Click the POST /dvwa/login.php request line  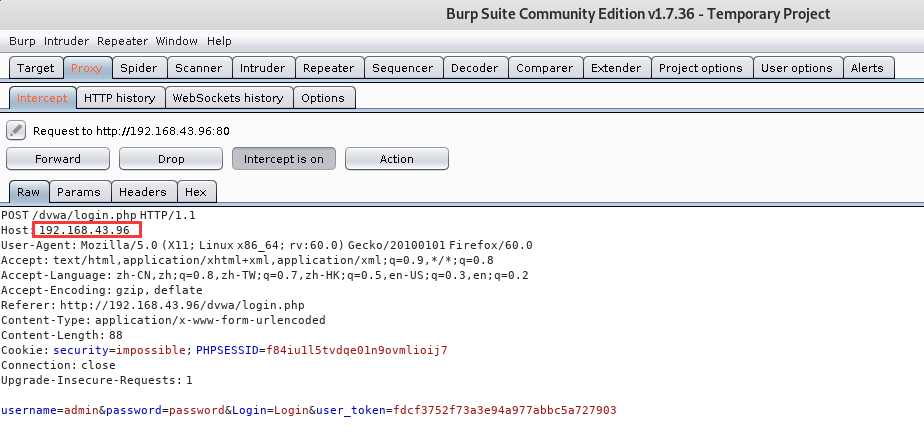pyautogui.click(x=98, y=215)
